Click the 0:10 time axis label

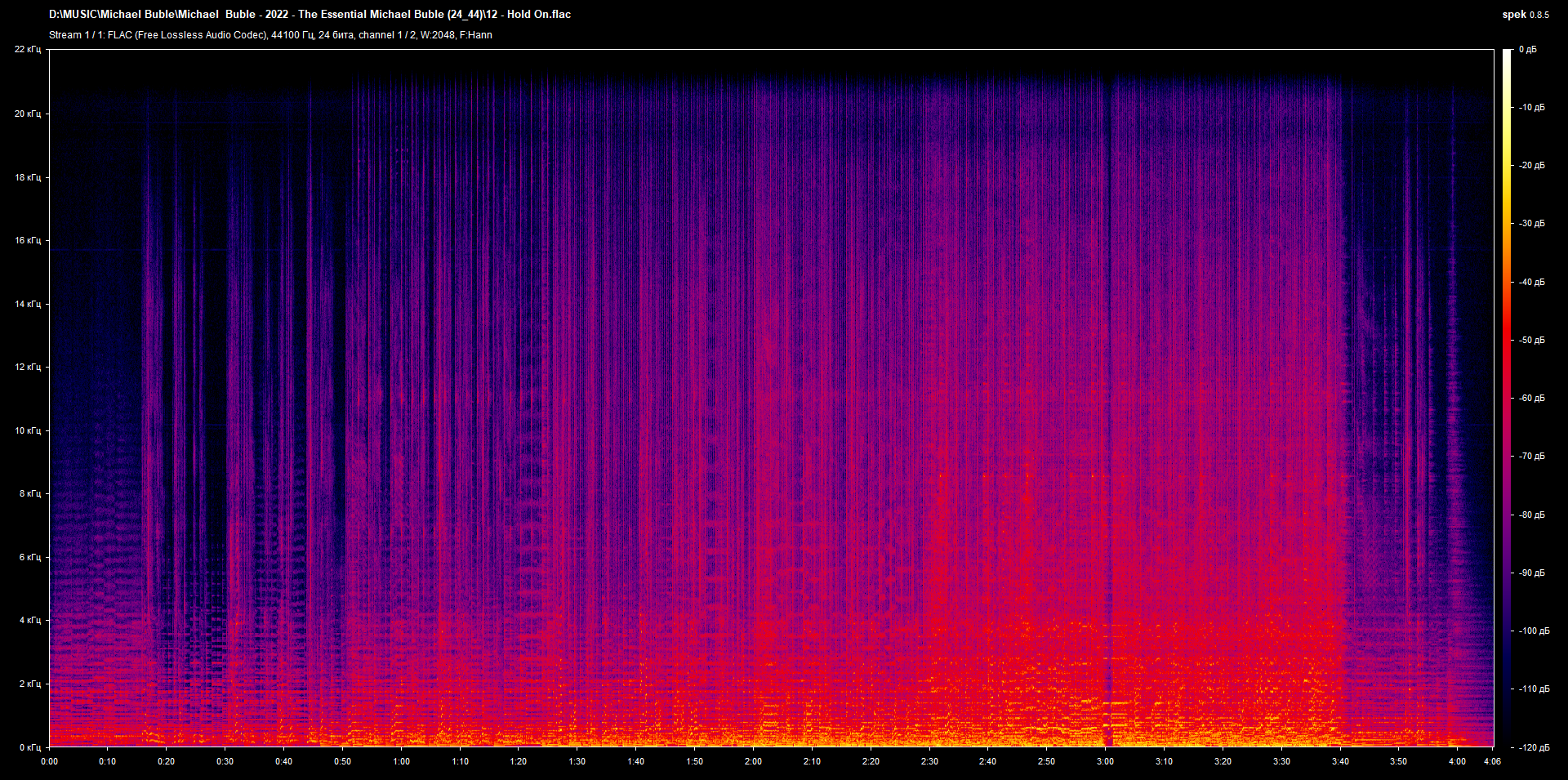[x=108, y=762]
